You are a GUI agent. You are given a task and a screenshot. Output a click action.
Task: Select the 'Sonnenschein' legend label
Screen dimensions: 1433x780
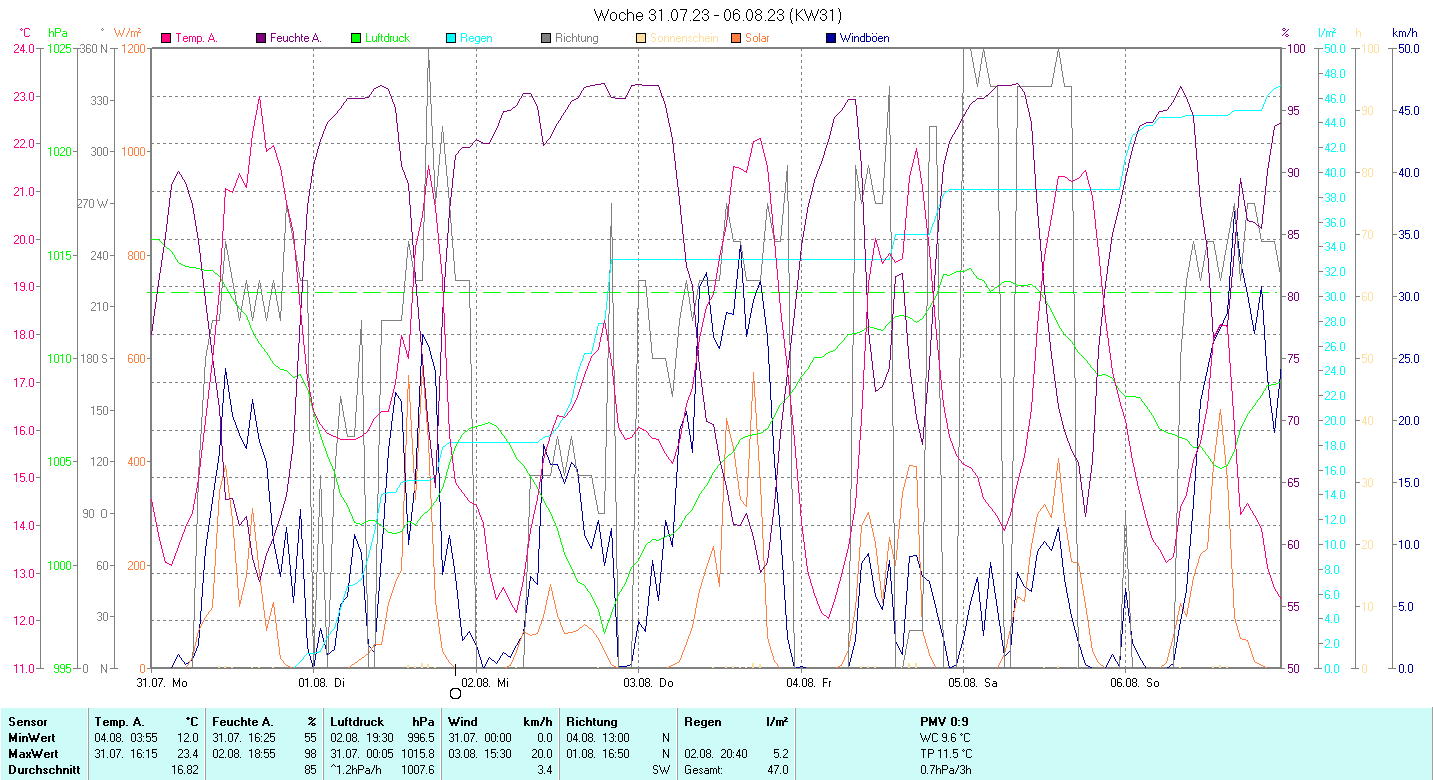point(683,38)
